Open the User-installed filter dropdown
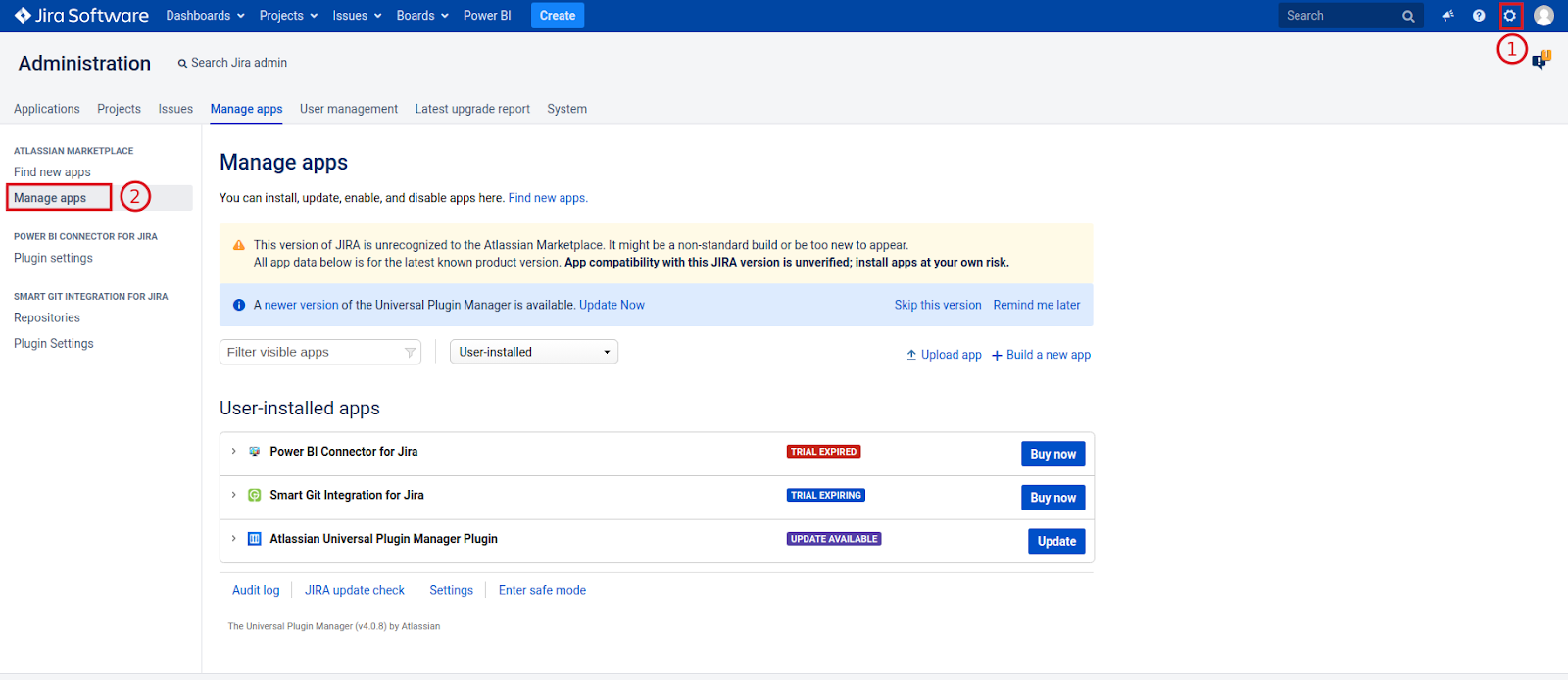 [533, 352]
